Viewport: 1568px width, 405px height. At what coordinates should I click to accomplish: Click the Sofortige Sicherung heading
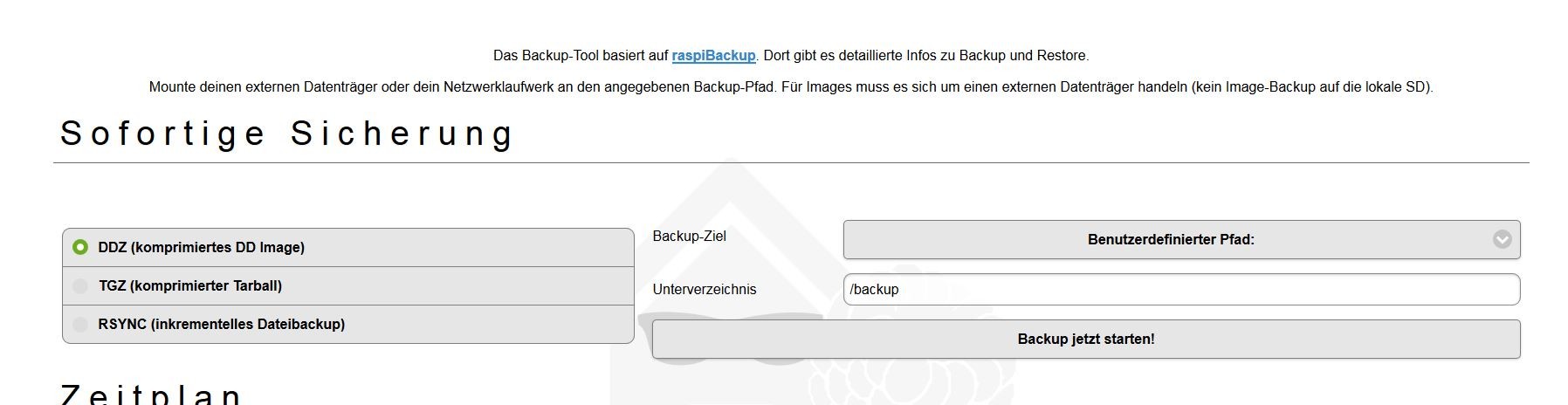click(x=287, y=134)
